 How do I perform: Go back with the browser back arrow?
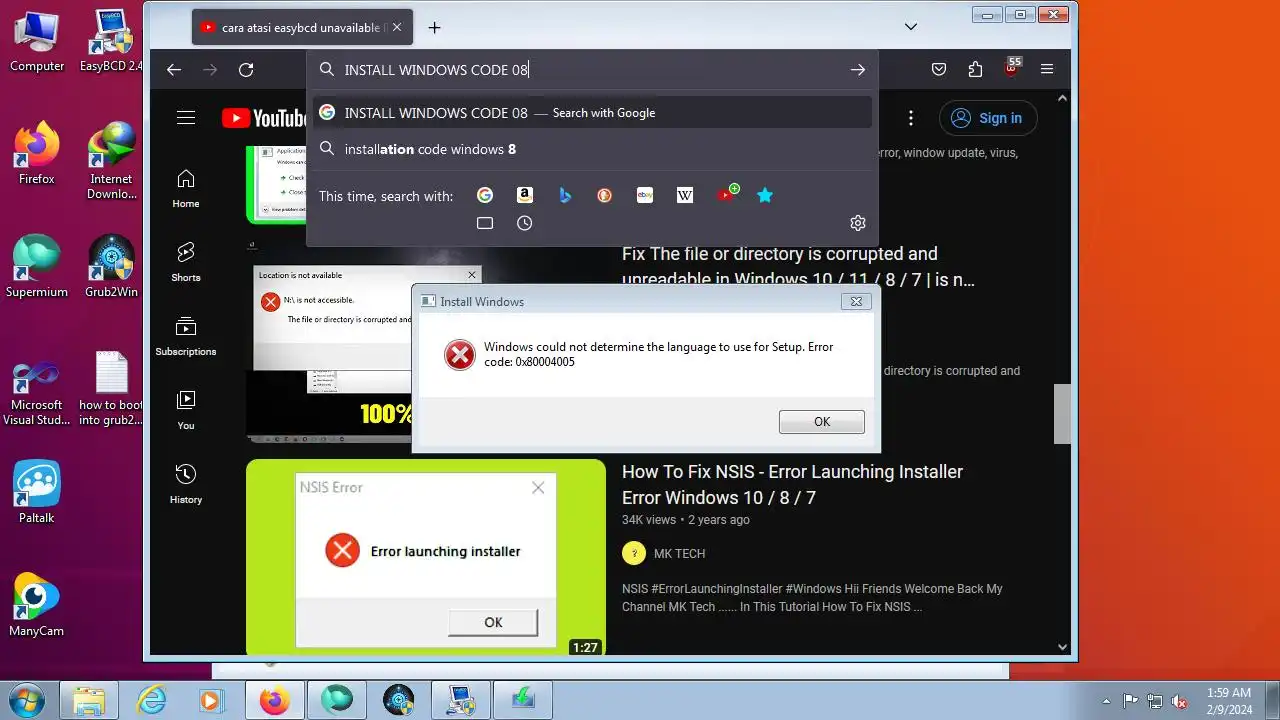(x=174, y=70)
